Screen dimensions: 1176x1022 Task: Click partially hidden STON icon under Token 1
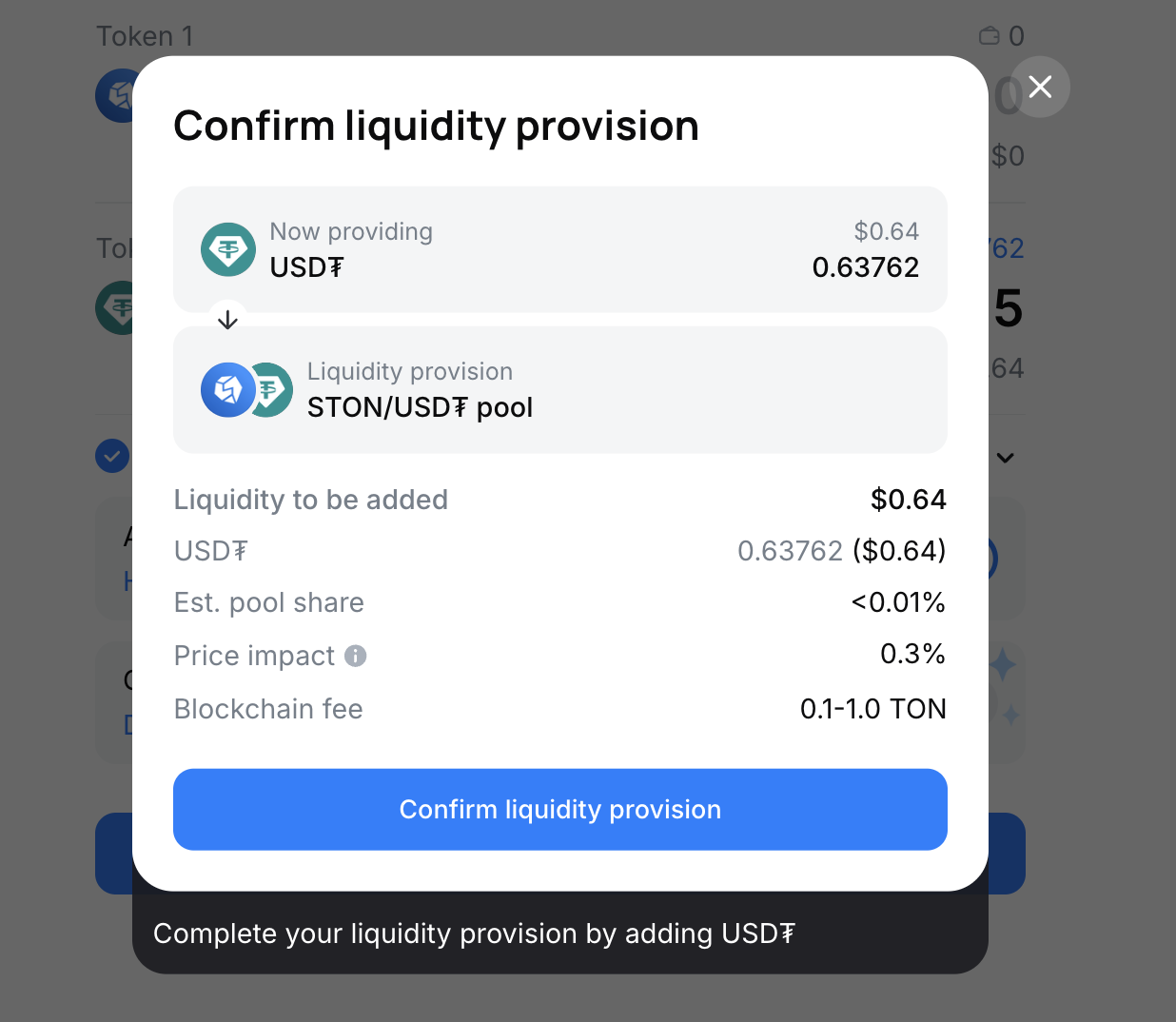115,95
